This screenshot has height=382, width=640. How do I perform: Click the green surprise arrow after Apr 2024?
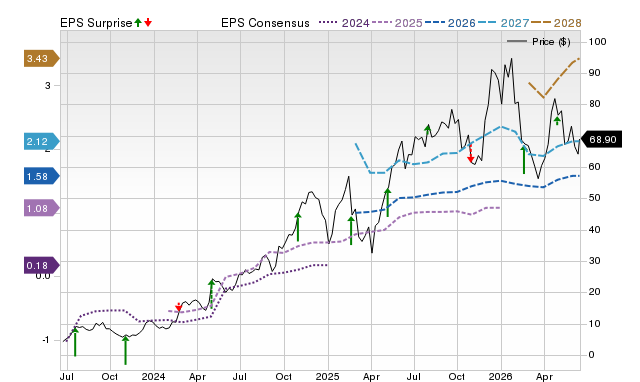click(211, 293)
